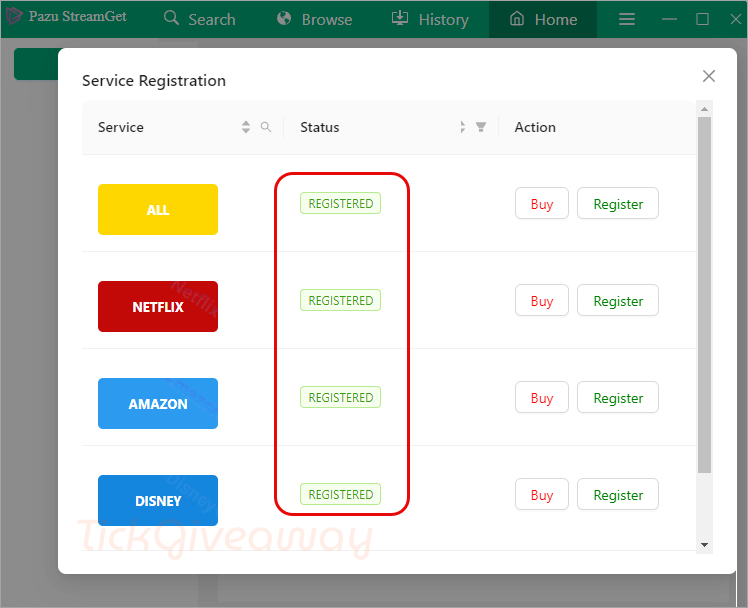
Task: Open the Search tab
Action: tap(199, 19)
